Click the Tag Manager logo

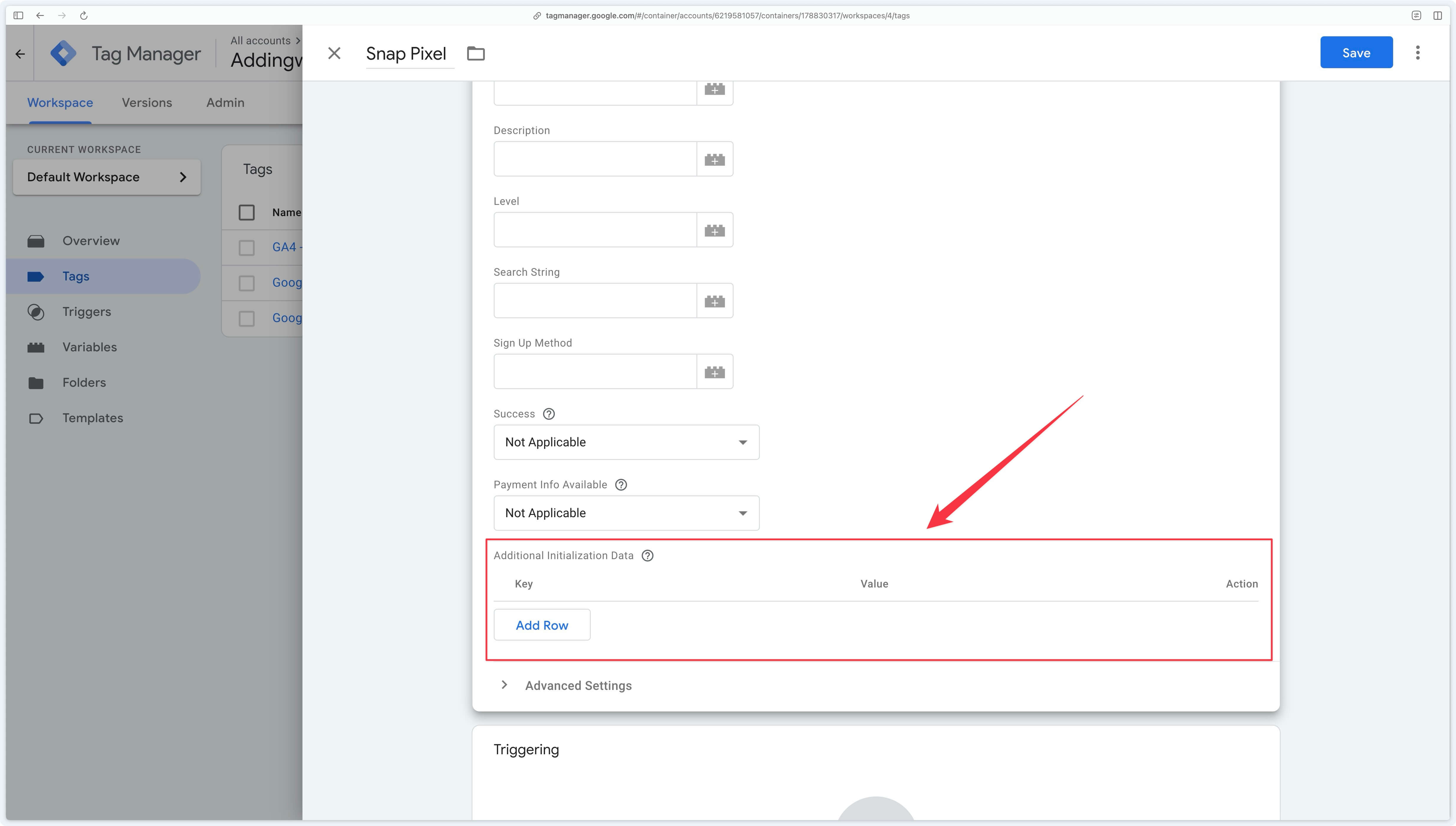point(63,53)
